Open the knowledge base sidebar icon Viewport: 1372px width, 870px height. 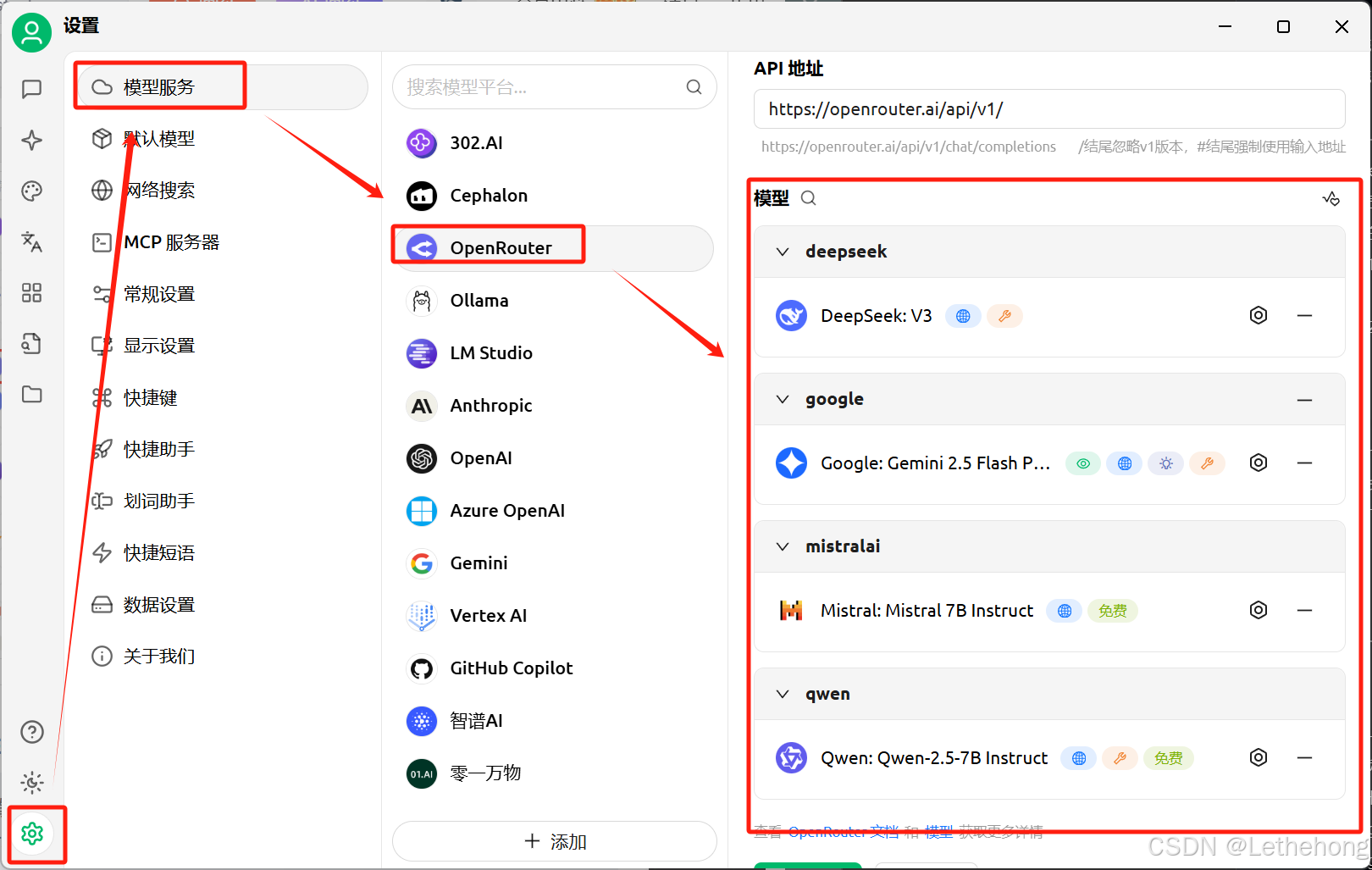click(x=32, y=343)
